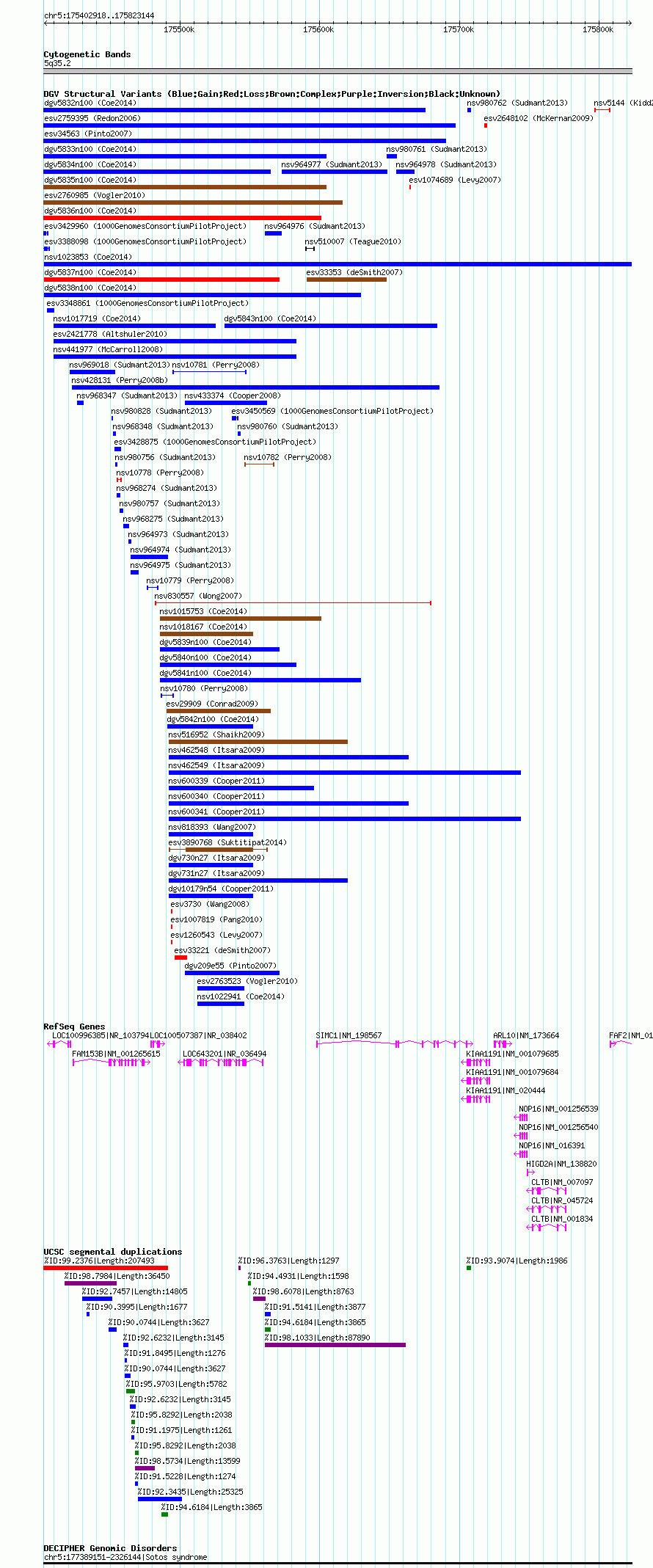This screenshot has width=653, height=1568.
Task: Select nsv428131 (Perry2008b) variant
Action: tap(255, 387)
